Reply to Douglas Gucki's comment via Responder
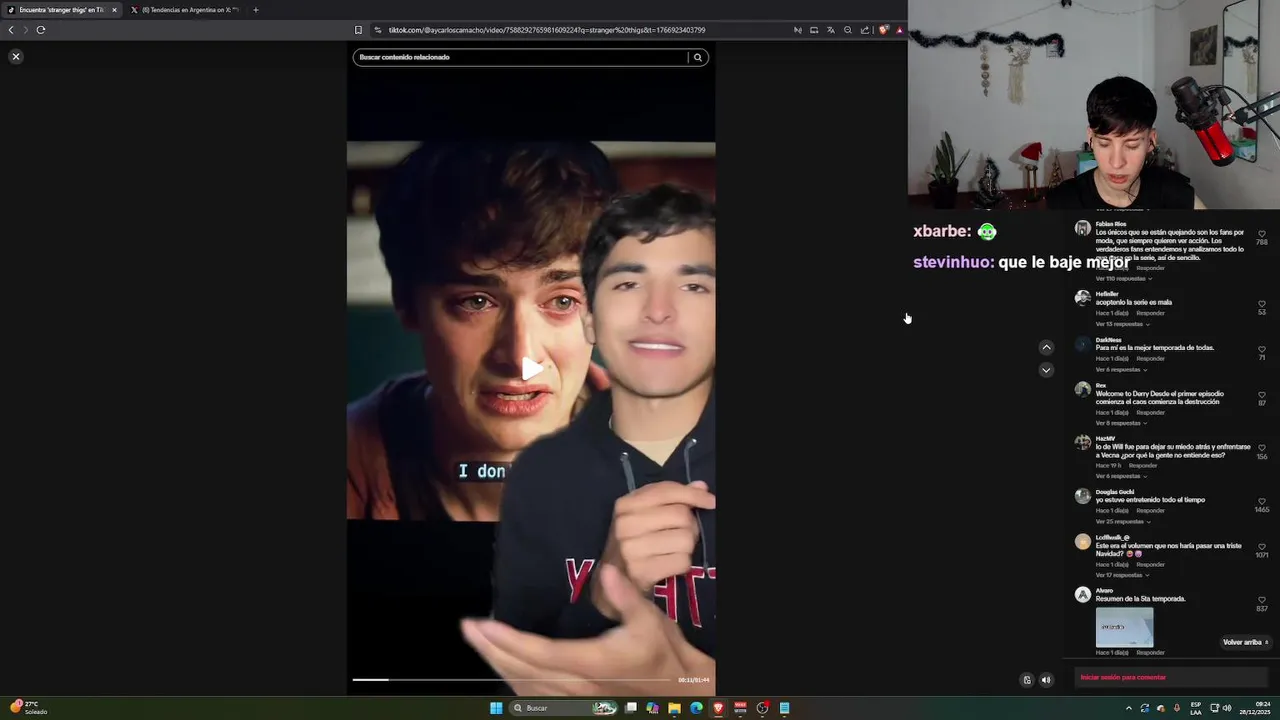The height and width of the screenshot is (720, 1280). (1150, 510)
